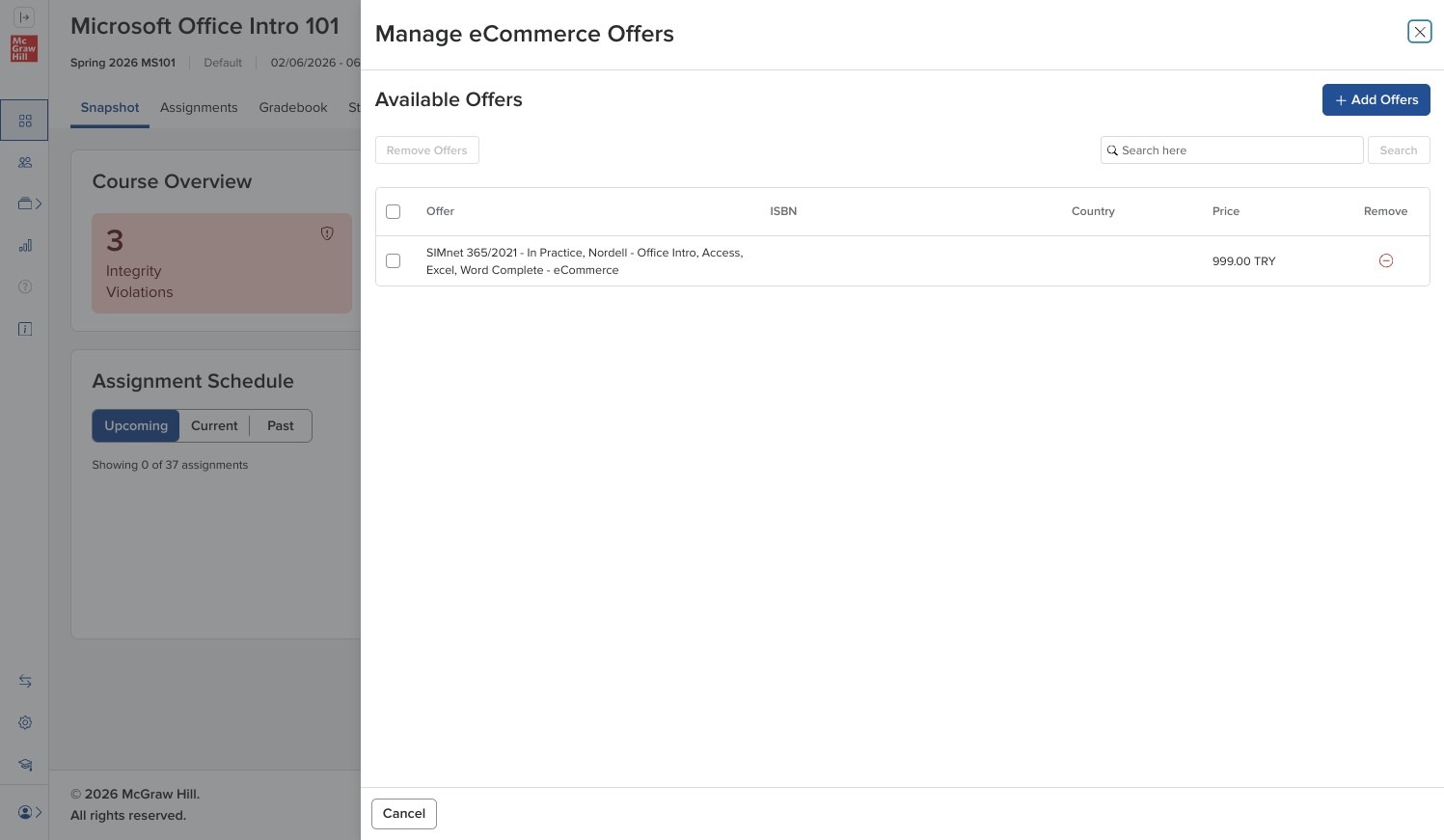Expand the user profile menu in sidebar

(x=29, y=812)
